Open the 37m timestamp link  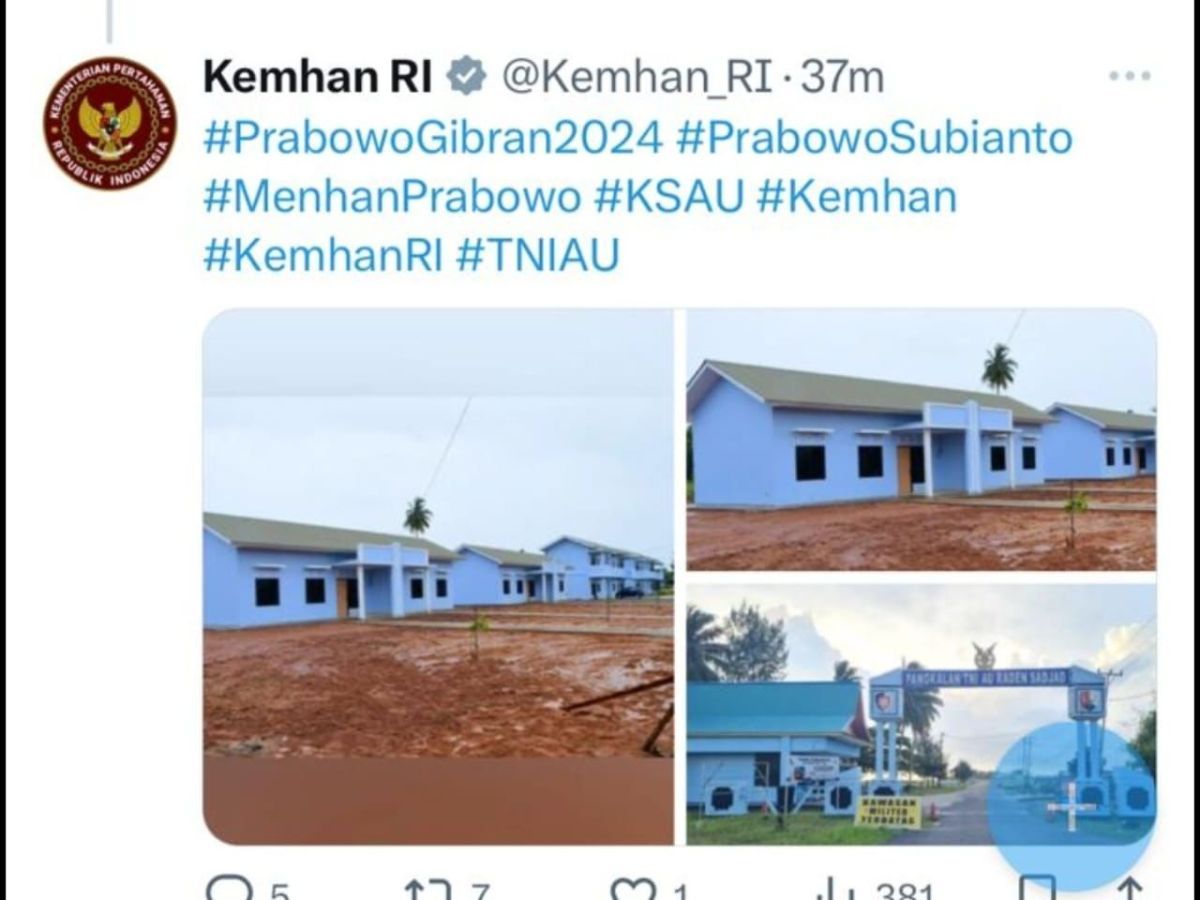click(x=841, y=77)
